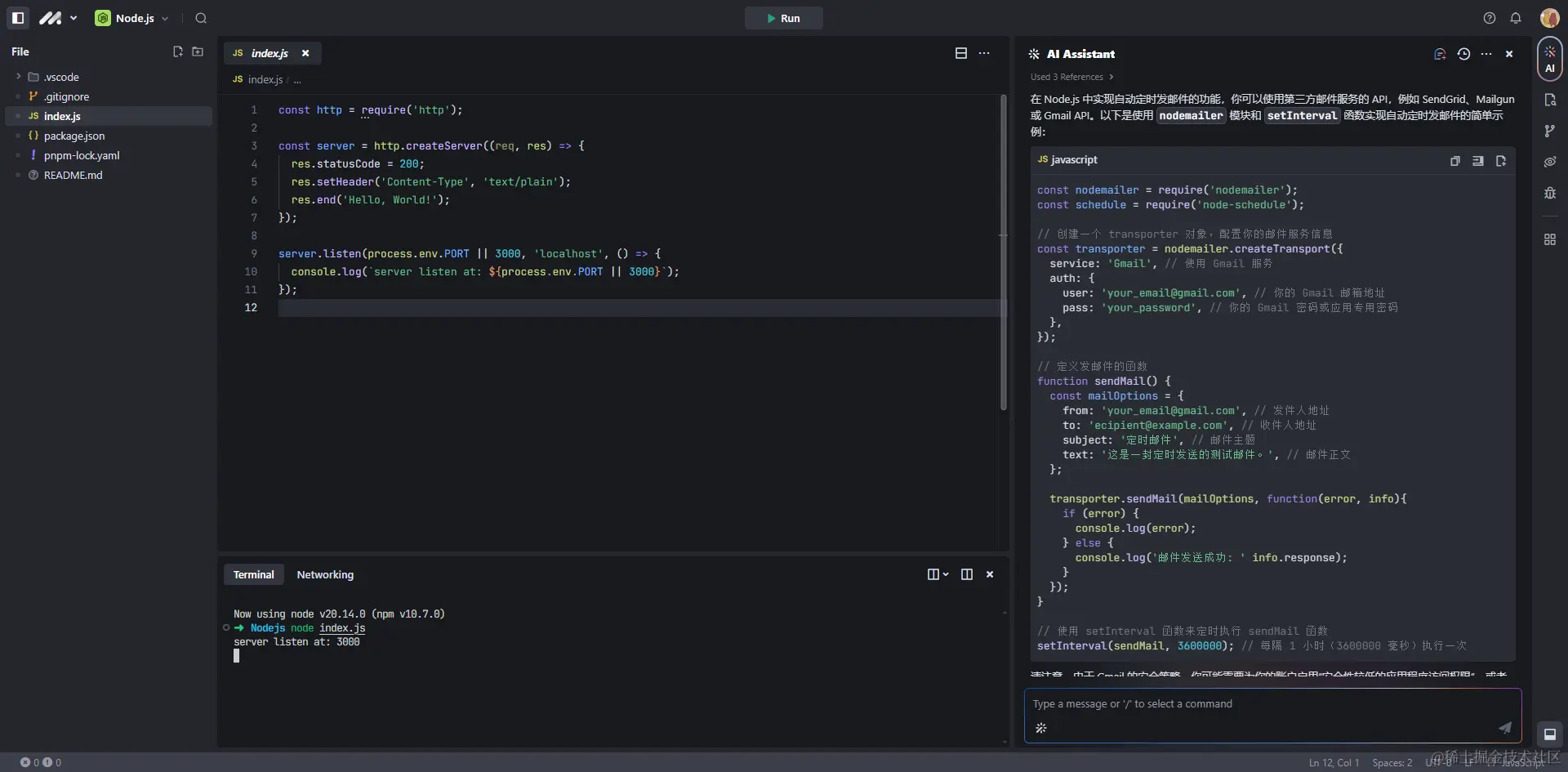The width and height of the screenshot is (1568, 772).
Task: Copy the javascript code block
Action: 1455,161
